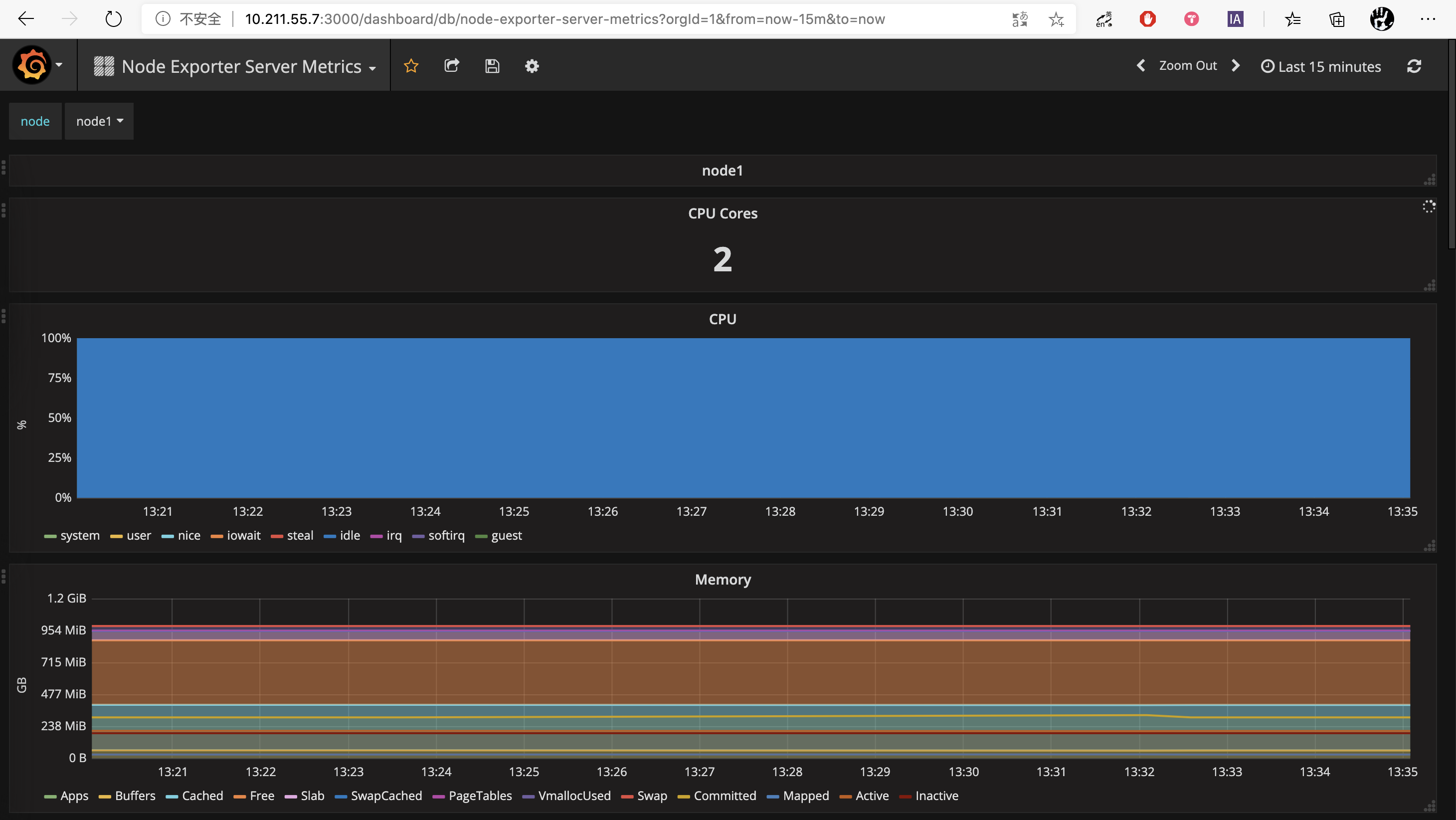Toggle the PageTables series in Memory legend
This screenshot has width=1456, height=820.
coord(481,796)
